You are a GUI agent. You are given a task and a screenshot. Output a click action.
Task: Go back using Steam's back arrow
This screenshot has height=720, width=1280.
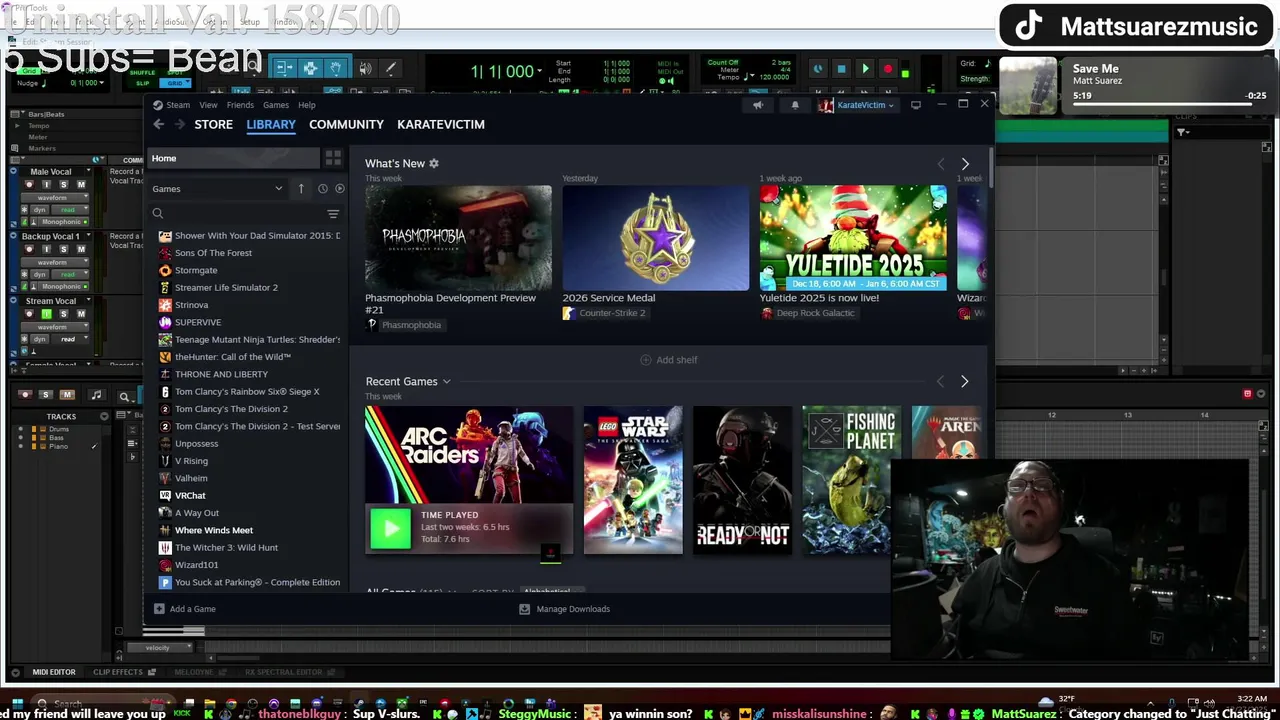pyautogui.click(x=158, y=124)
